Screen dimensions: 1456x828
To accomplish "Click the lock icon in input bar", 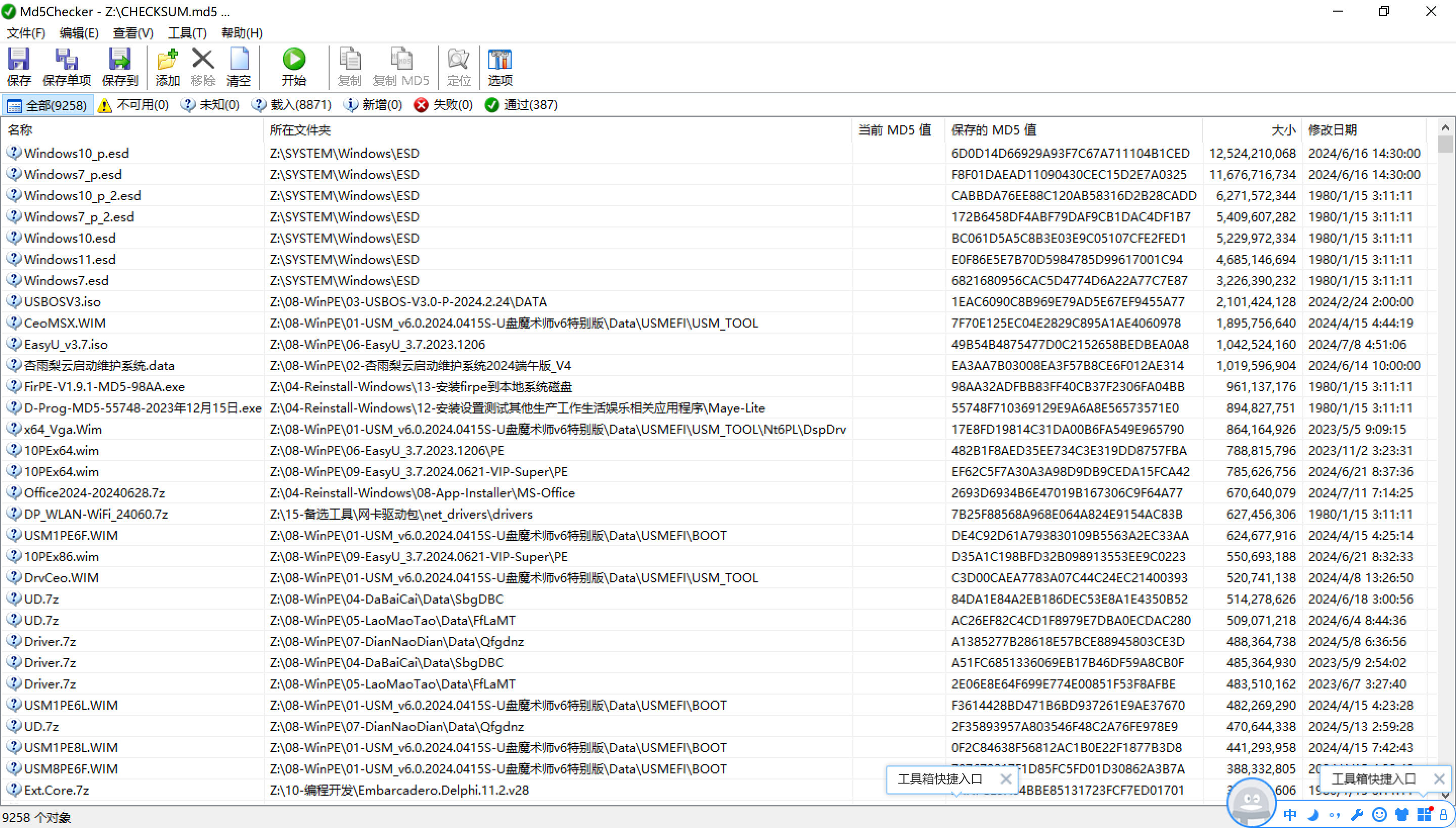I will pyautogui.click(x=1443, y=814).
